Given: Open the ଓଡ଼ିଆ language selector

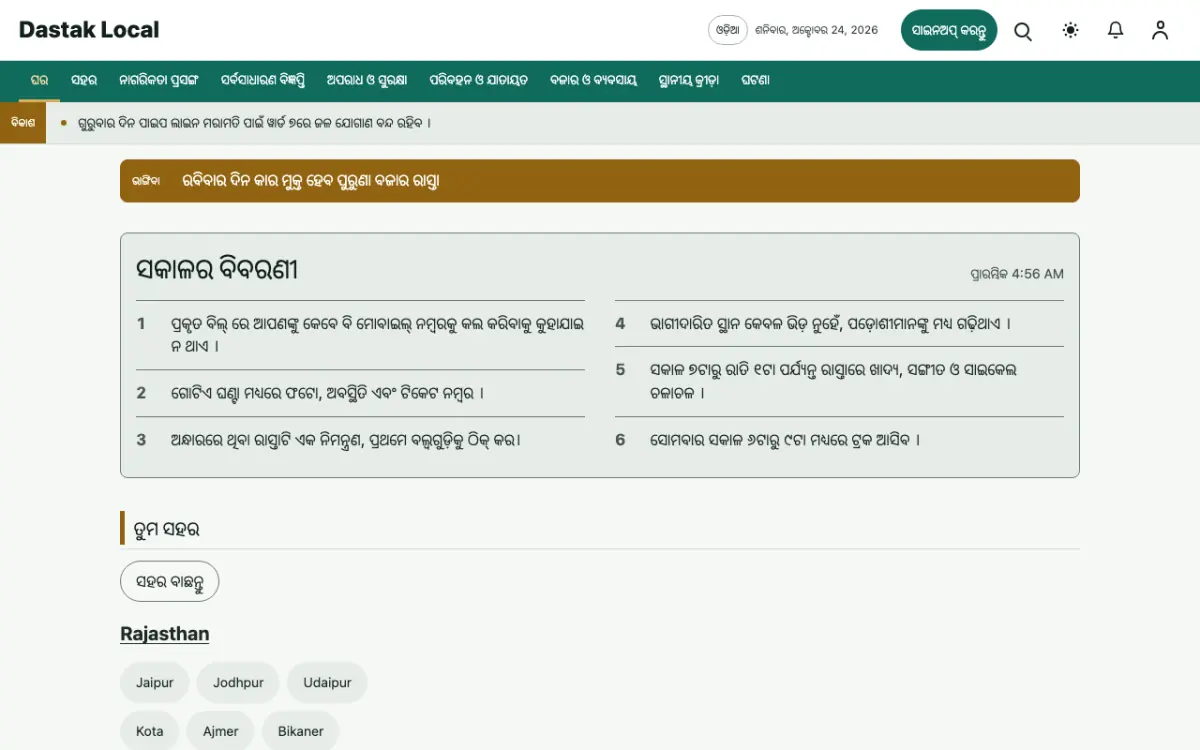Looking at the screenshot, I should pos(728,30).
